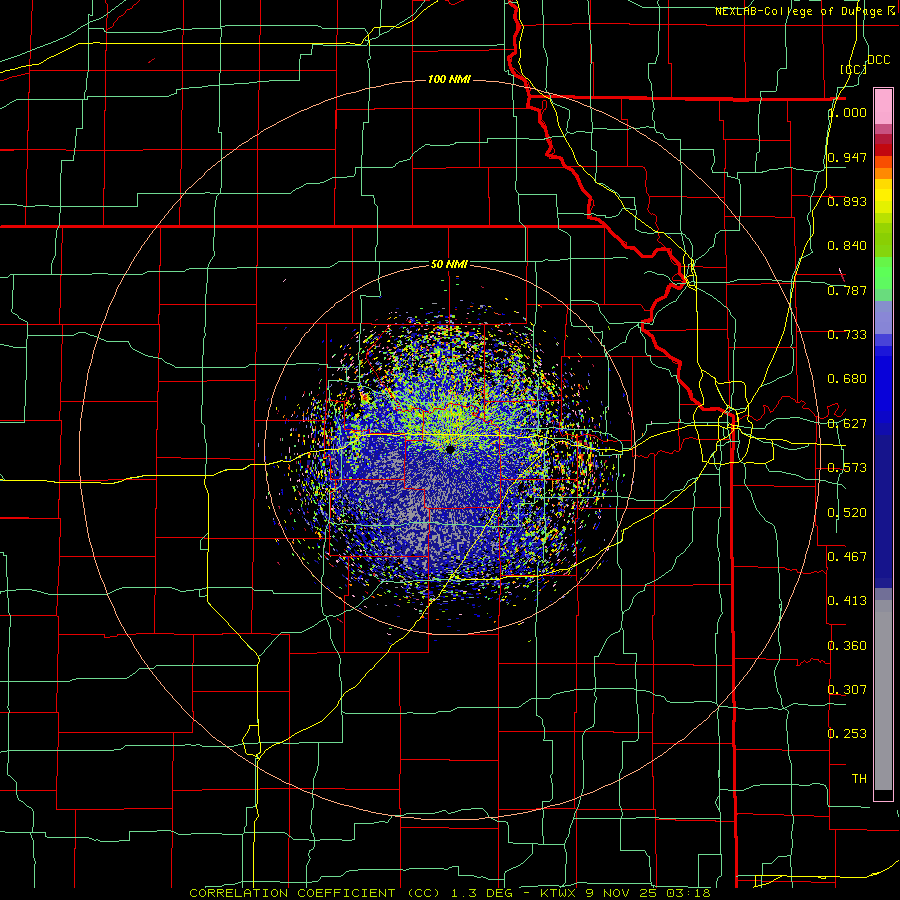The height and width of the screenshot is (900, 900).
Task: Click the TH threshold label on legend
Action: pos(859,779)
